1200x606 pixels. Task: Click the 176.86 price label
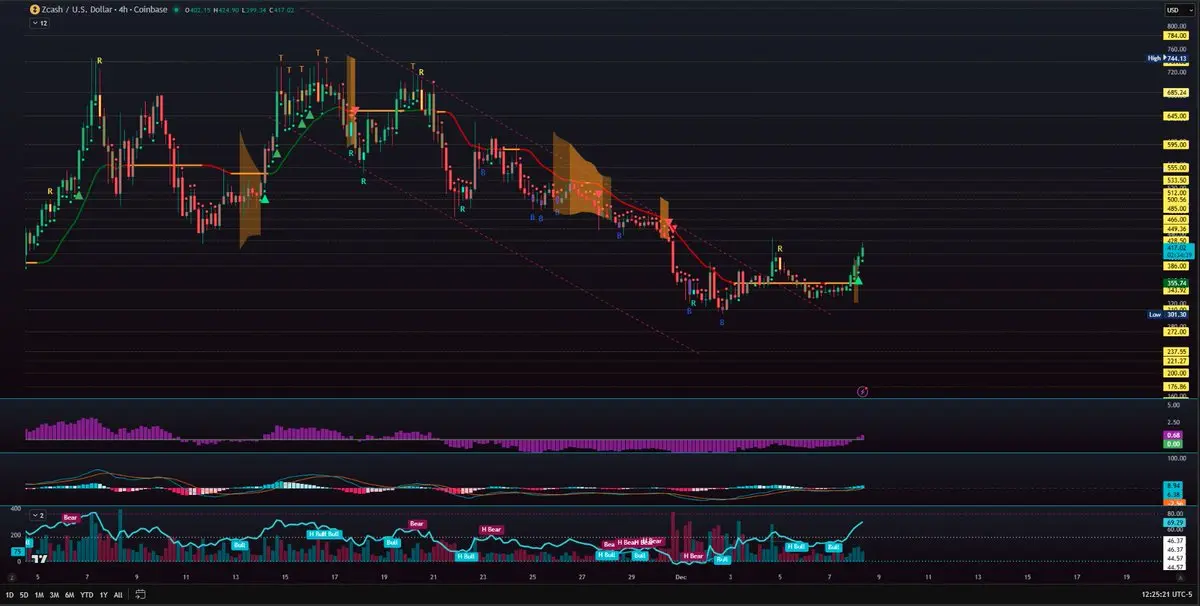click(1175, 385)
